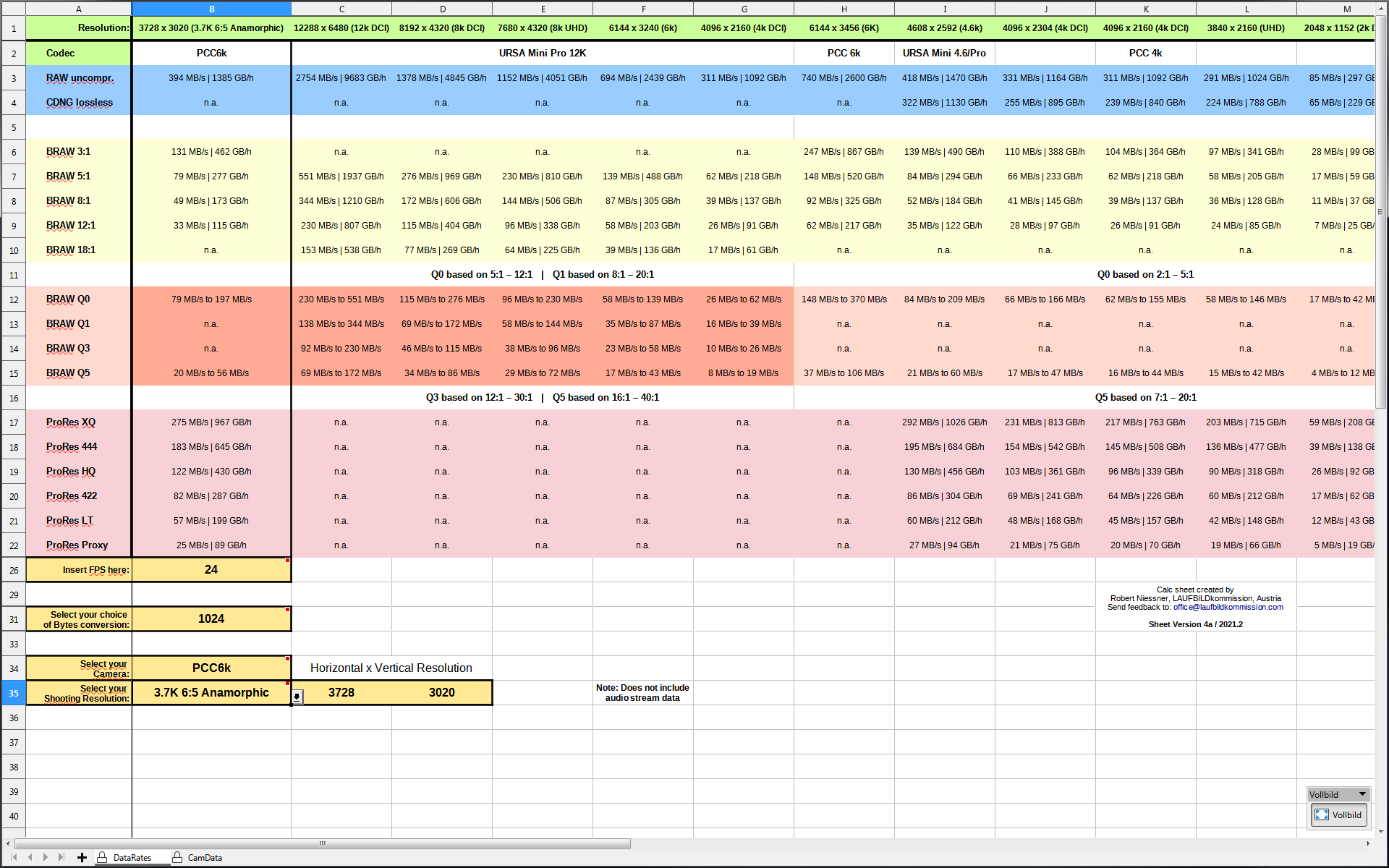Select cell '25 MB/s | 89 GB/h'

[x=211, y=545]
